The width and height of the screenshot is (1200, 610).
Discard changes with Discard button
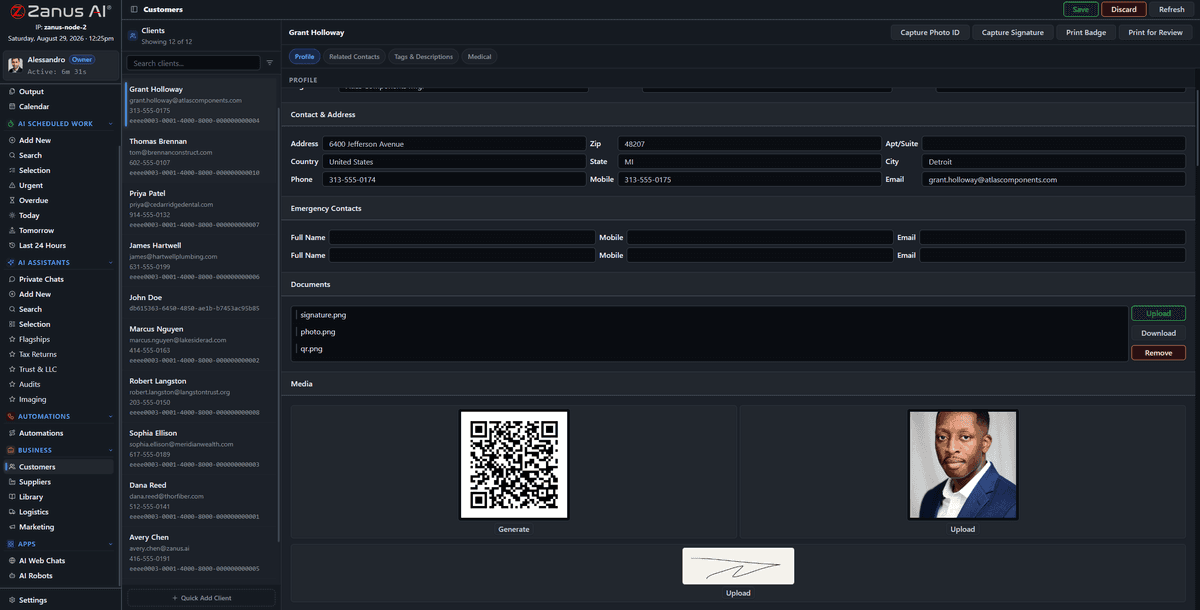tap(1124, 9)
